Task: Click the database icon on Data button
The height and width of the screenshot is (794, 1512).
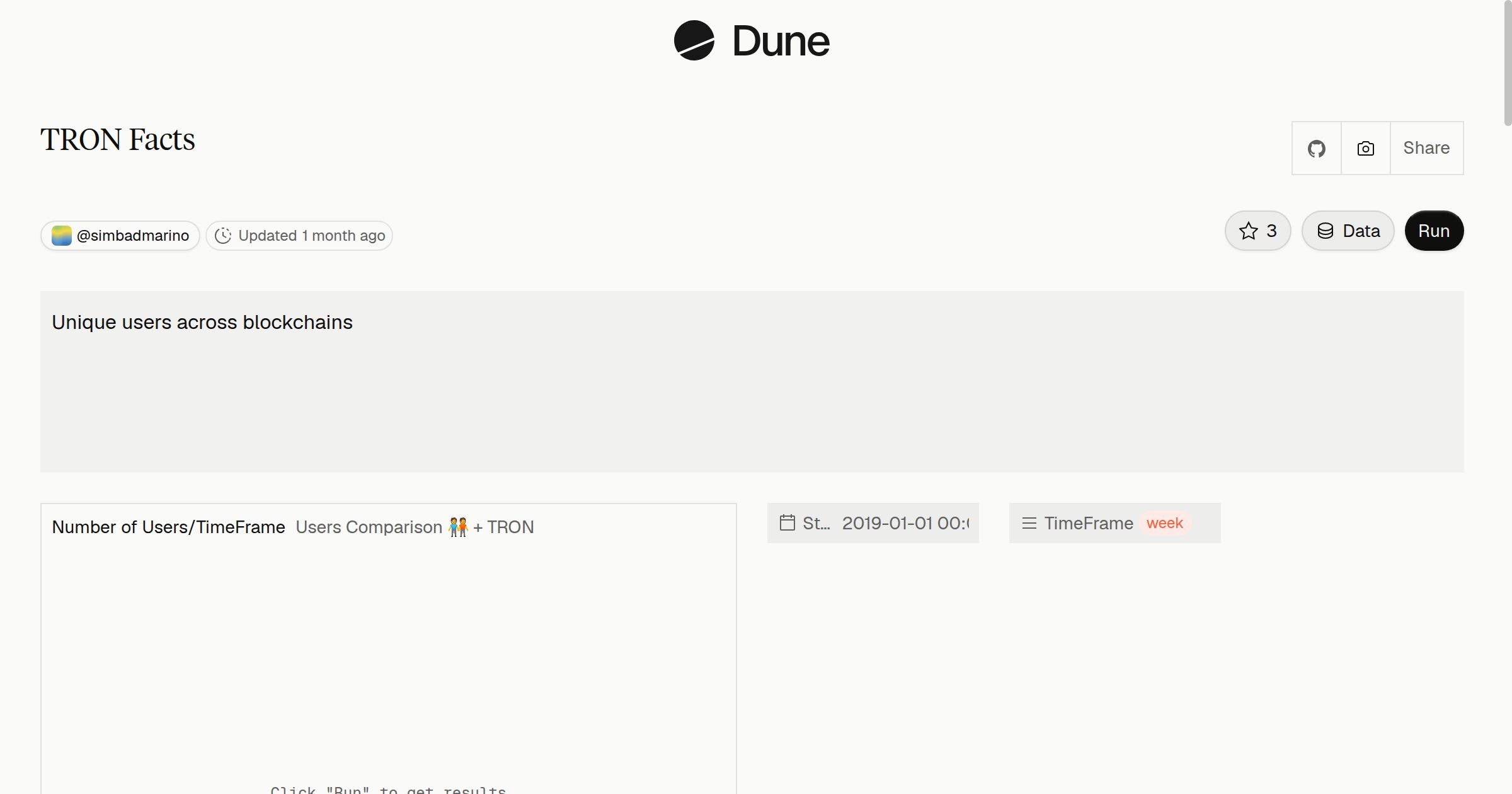Action: [1325, 231]
